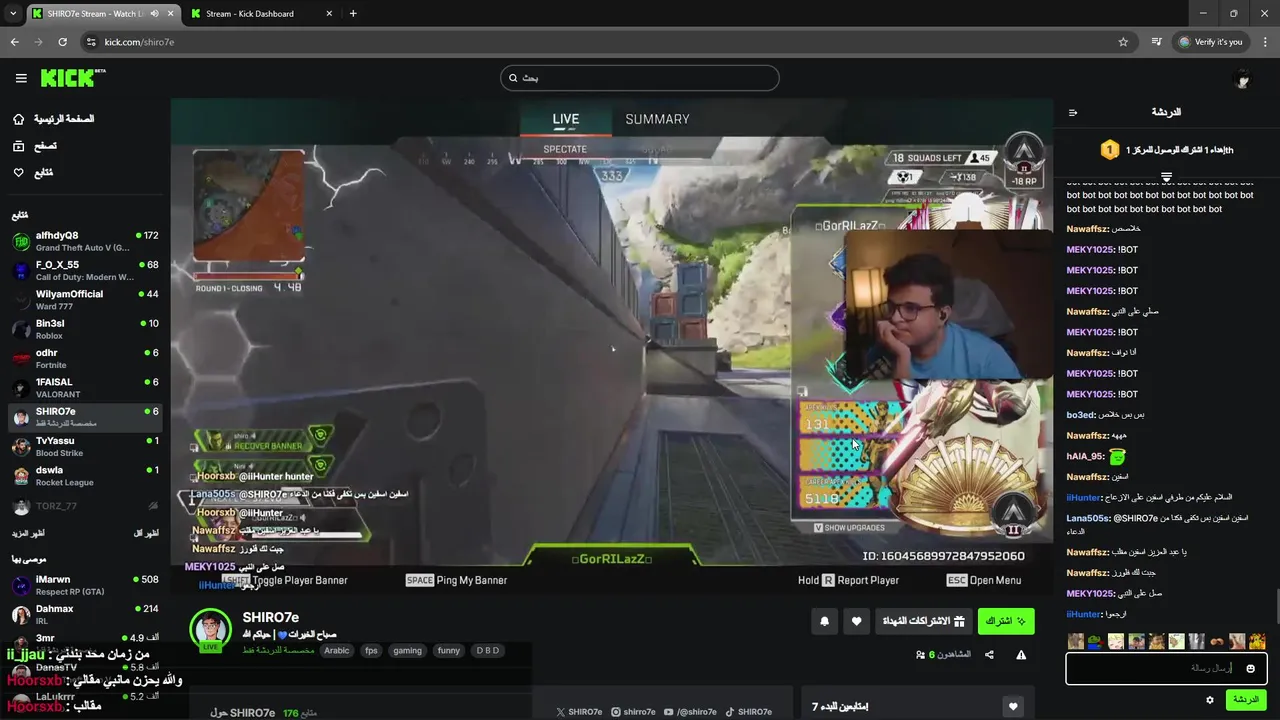Screen dimensions: 1280x720
Task: Reload the page
Action: tap(62, 42)
